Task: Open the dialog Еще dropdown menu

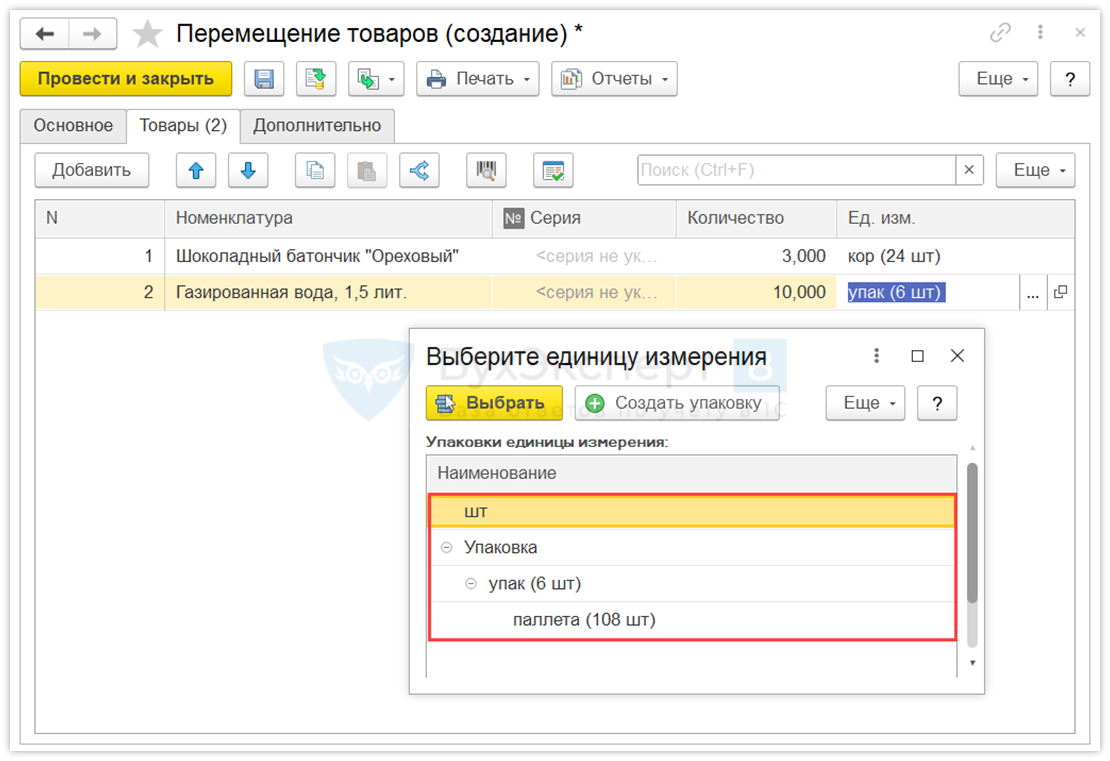Action: 865,403
